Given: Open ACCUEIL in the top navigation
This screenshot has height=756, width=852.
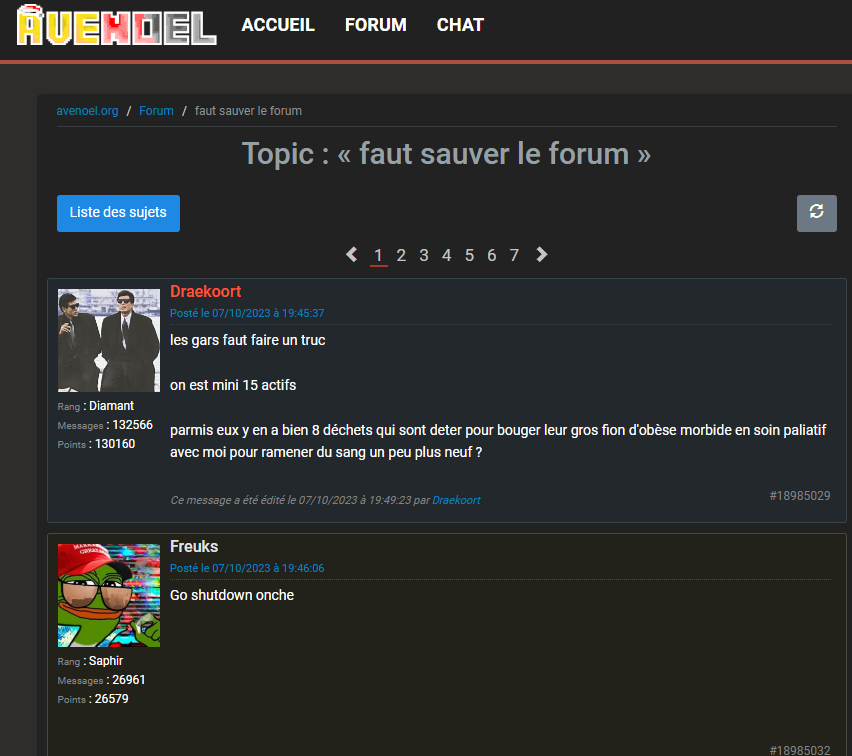Looking at the screenshot, I should pyautogui.click(x=278, y=25).
